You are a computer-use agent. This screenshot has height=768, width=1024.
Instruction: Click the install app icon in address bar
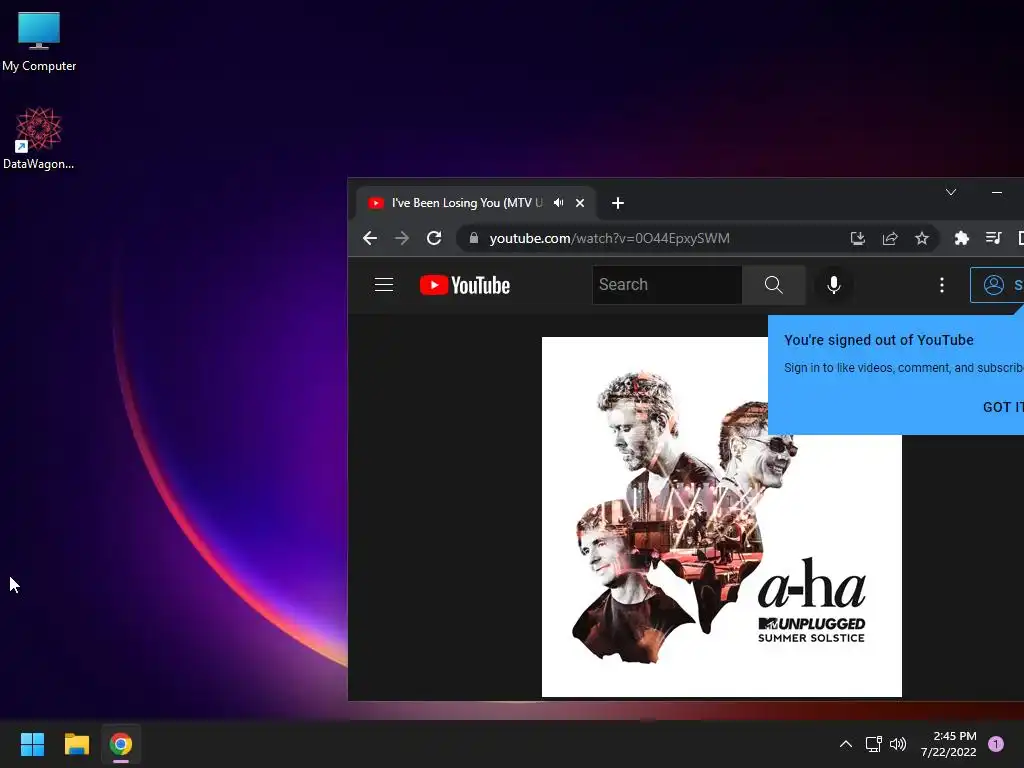pyautogui.click(x=857, y=238)
